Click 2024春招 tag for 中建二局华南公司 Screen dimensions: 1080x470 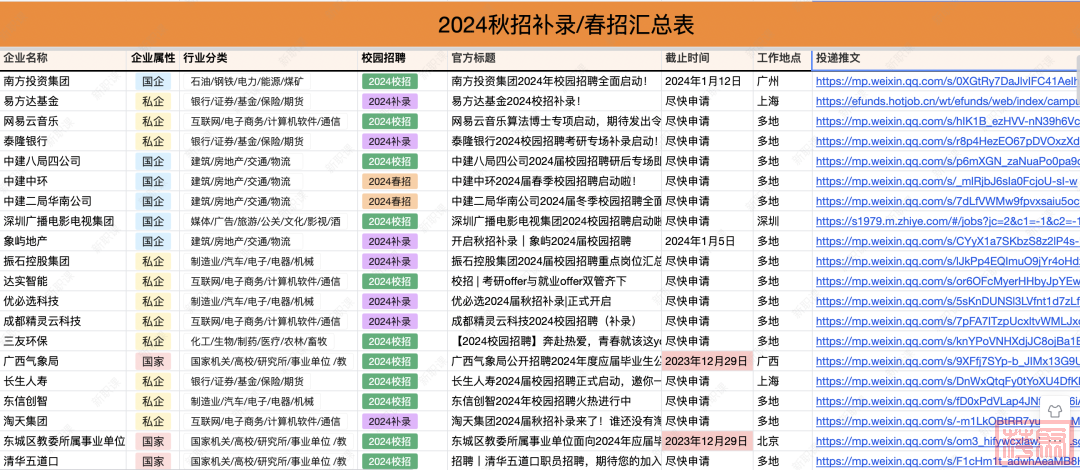click(x=390, y=201)
